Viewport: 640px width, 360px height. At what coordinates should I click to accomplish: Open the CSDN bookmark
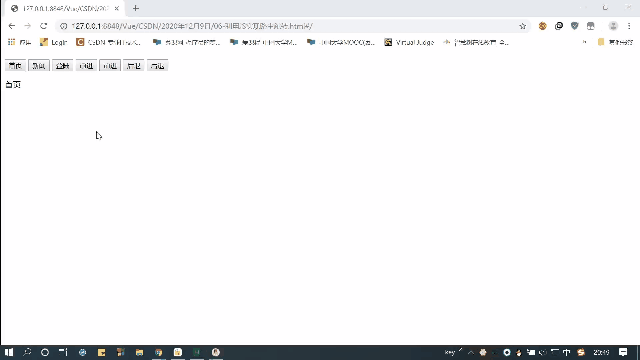(109, 42)
